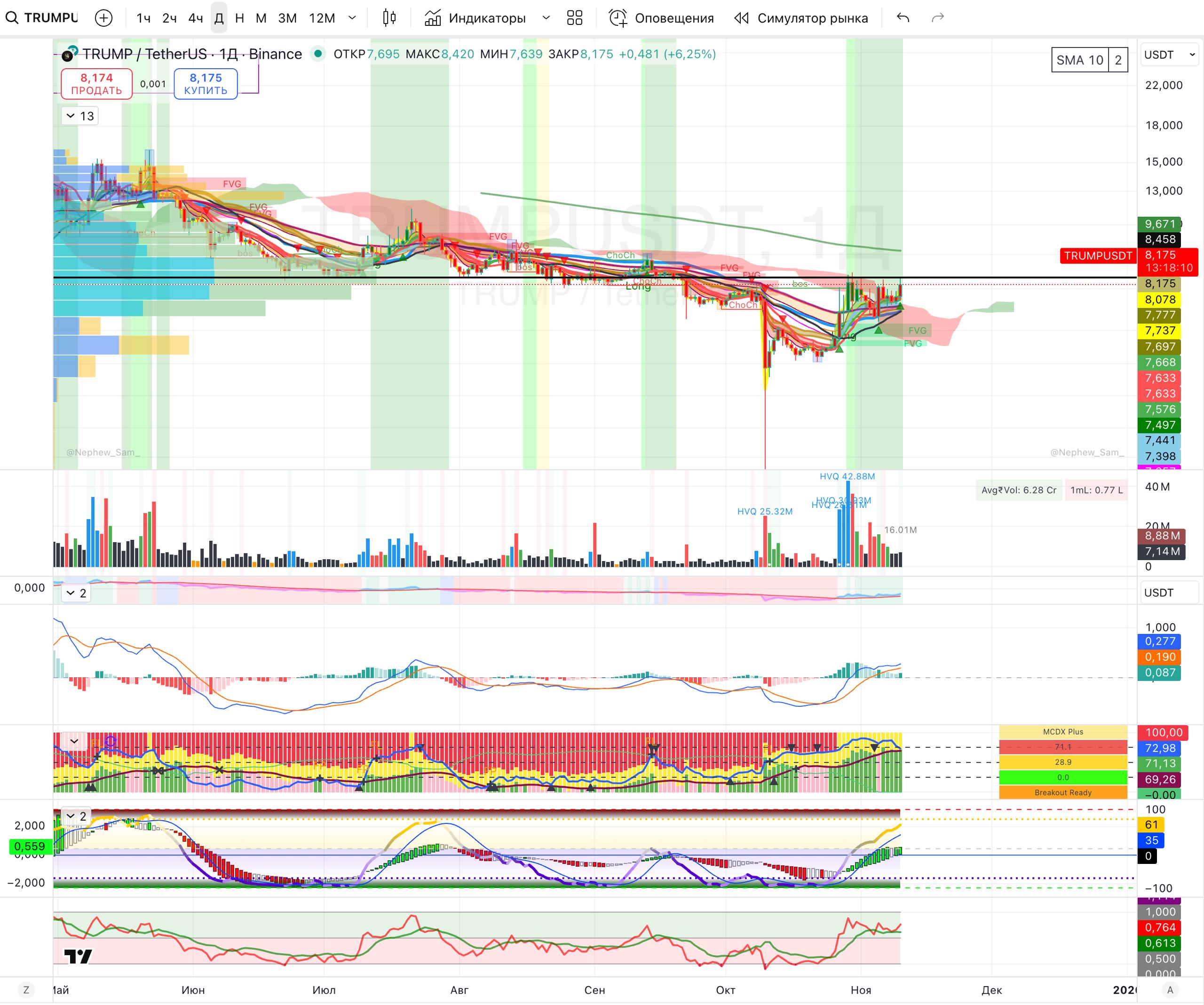Select the 4ч timeframe
The height and width of the screenshot is (1005, 1204).
196,18
